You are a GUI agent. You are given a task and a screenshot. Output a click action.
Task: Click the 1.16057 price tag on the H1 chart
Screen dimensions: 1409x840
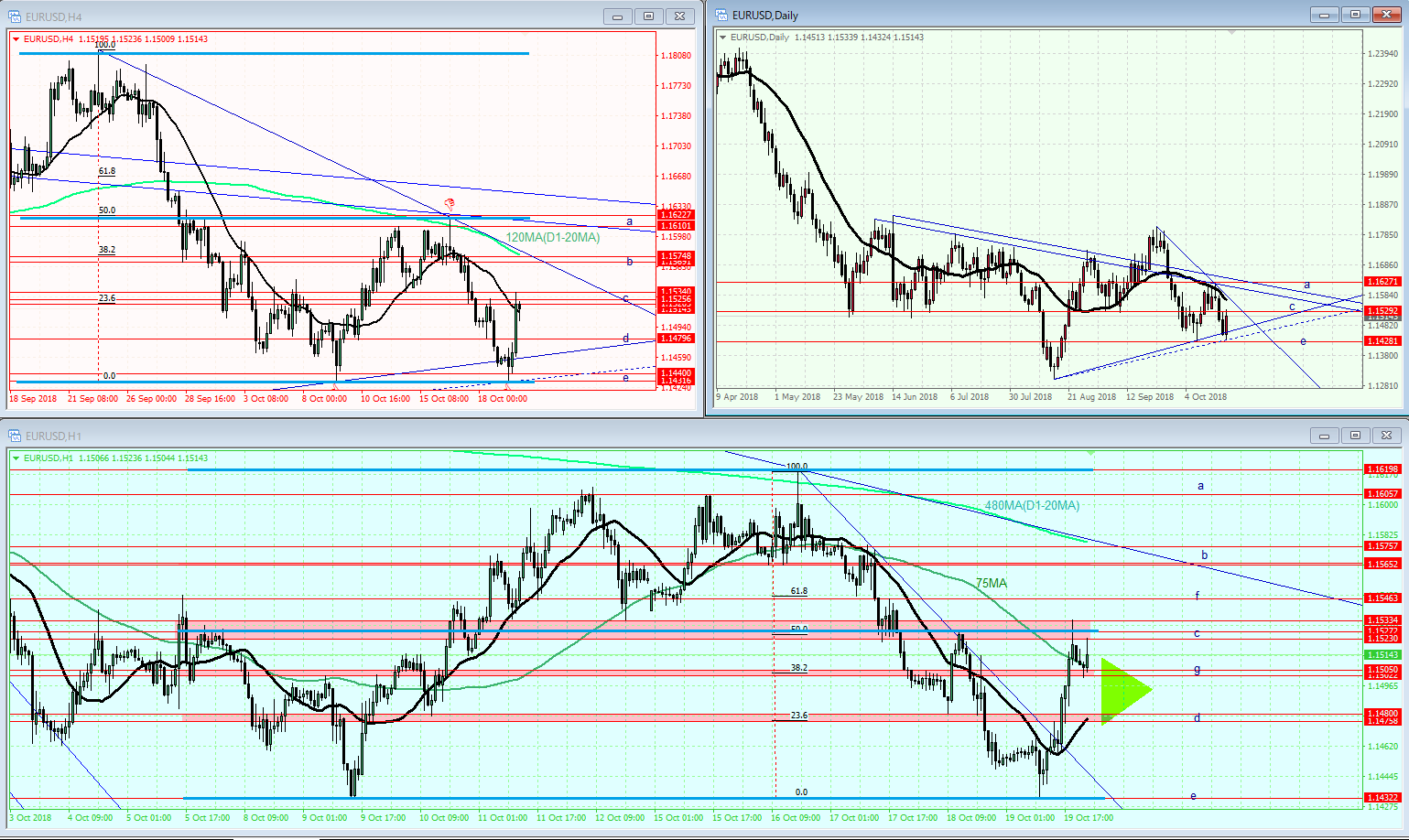(1382, 494)
